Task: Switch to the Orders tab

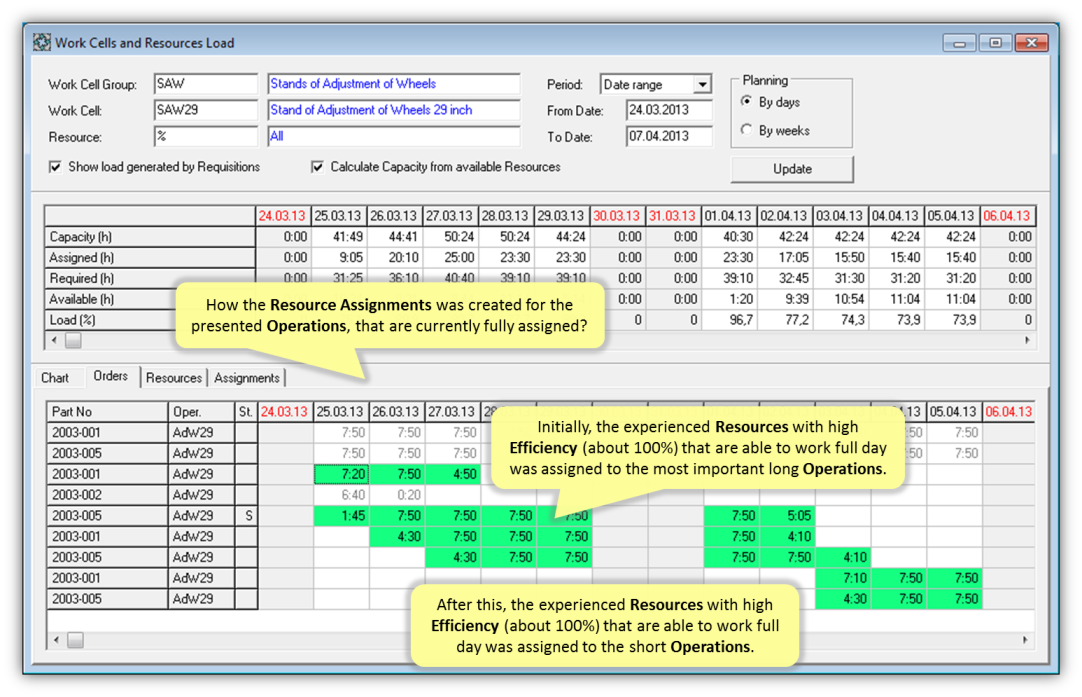Action: pyautogui.click(x=111, y=376)
